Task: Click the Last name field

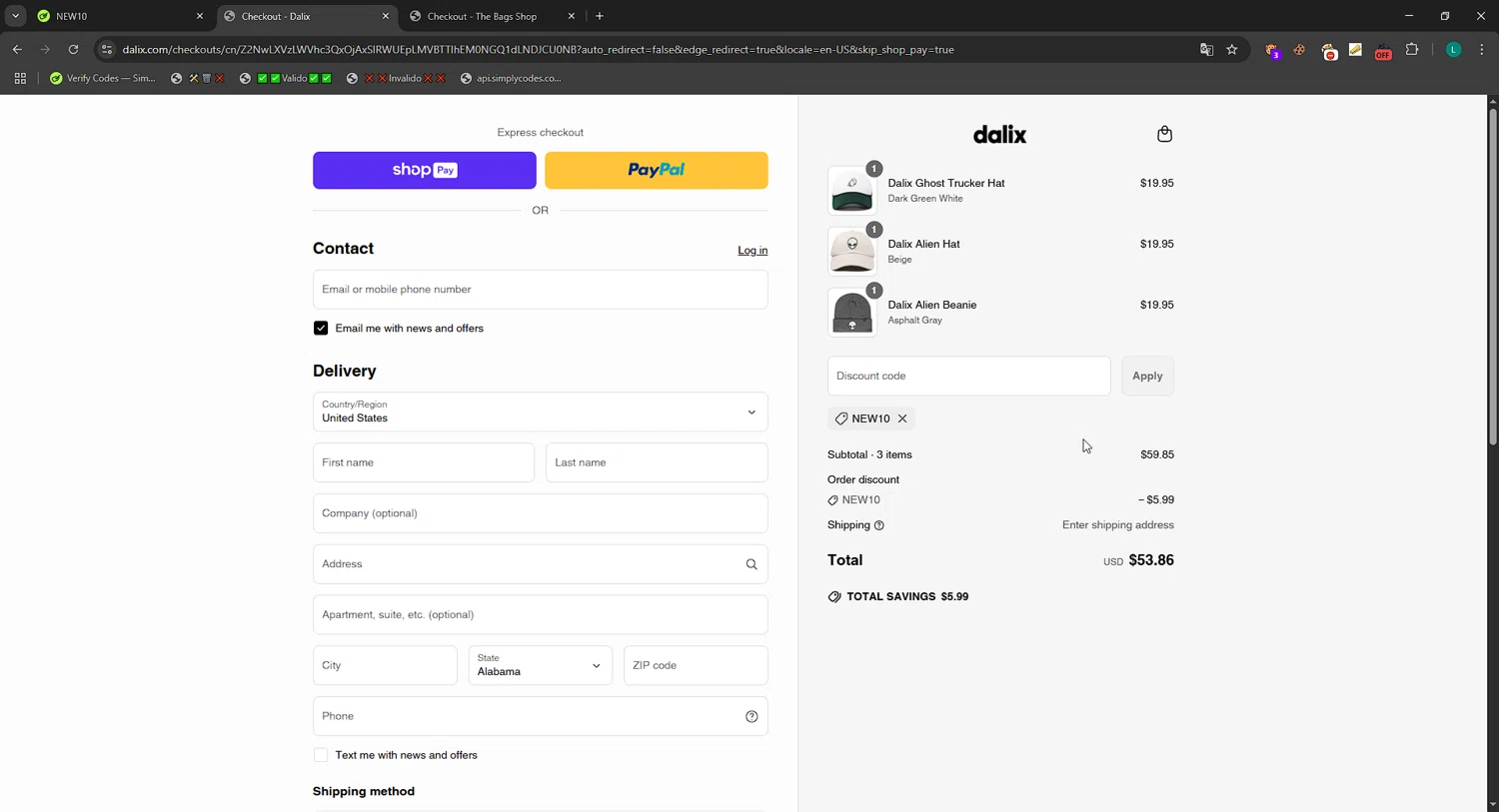Action: [x=657, y=462]
